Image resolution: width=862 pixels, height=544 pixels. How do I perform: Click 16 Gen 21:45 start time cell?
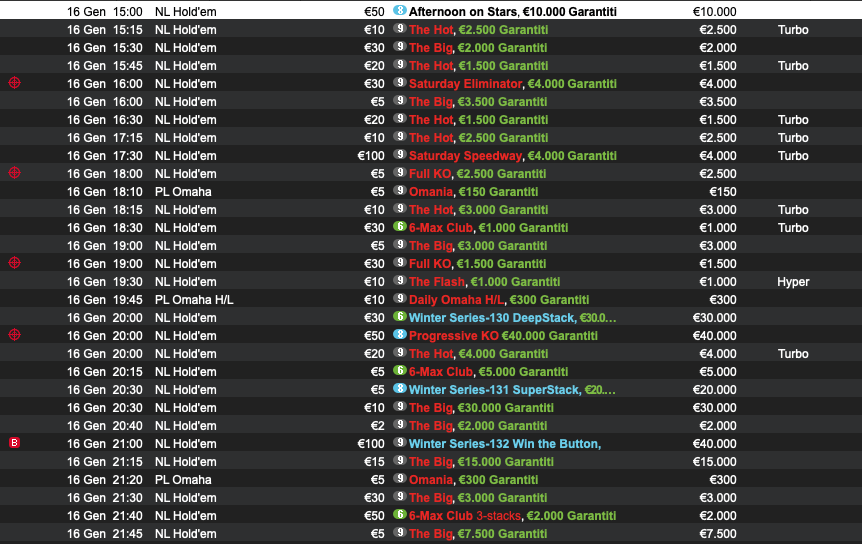pos(104,534)
